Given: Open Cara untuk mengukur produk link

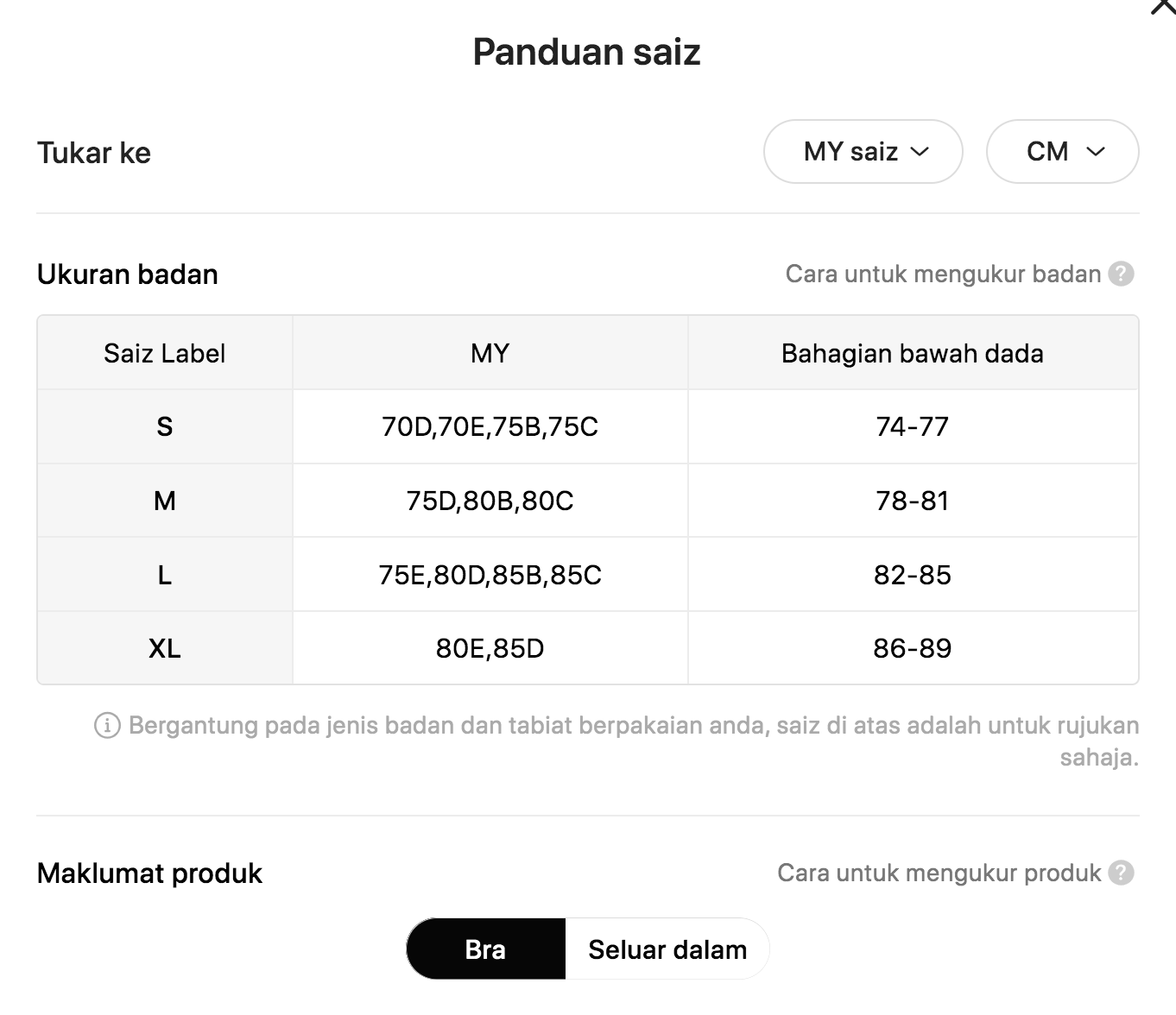Looking at the screenshot, I should [939, 873].
